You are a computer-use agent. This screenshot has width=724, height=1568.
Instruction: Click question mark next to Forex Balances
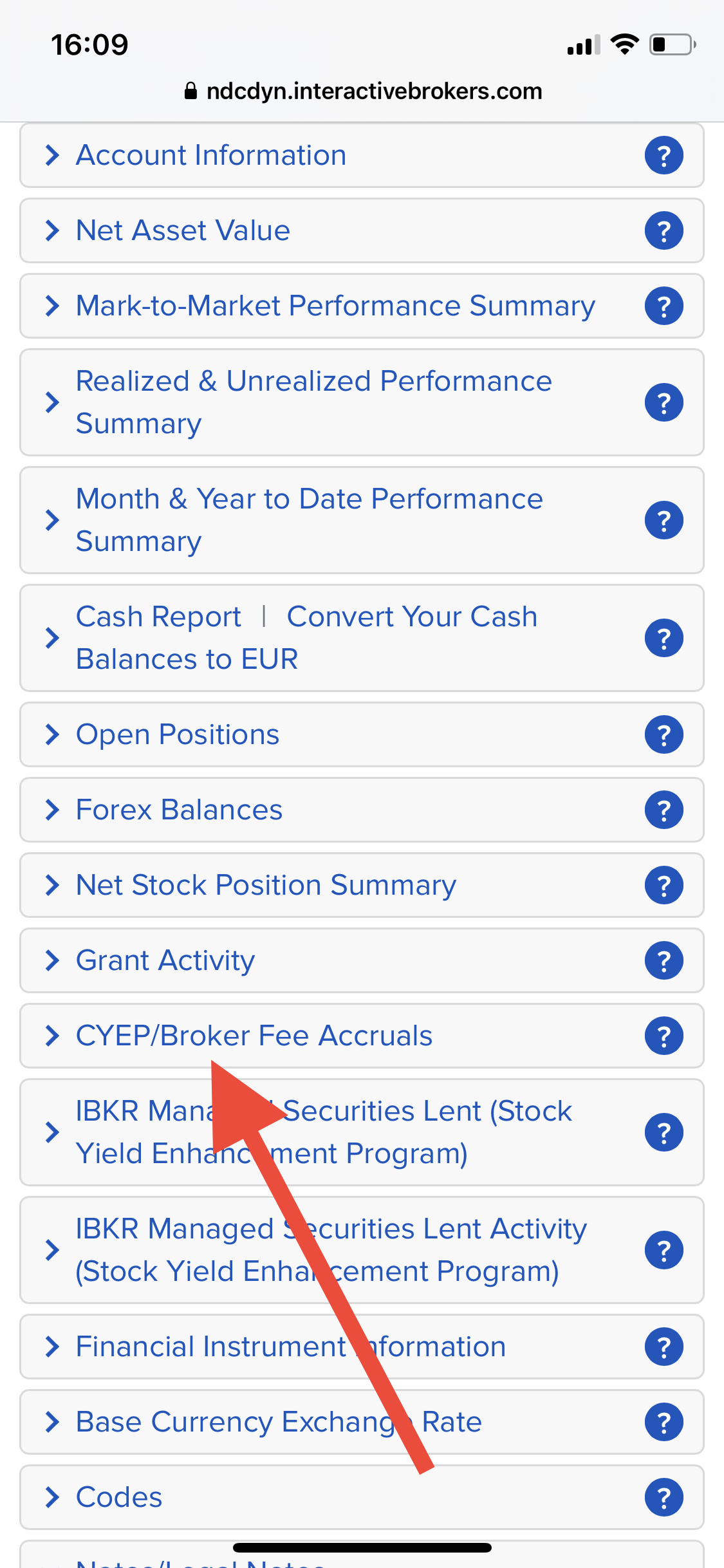pyautogui.click(x=664, y=810)
